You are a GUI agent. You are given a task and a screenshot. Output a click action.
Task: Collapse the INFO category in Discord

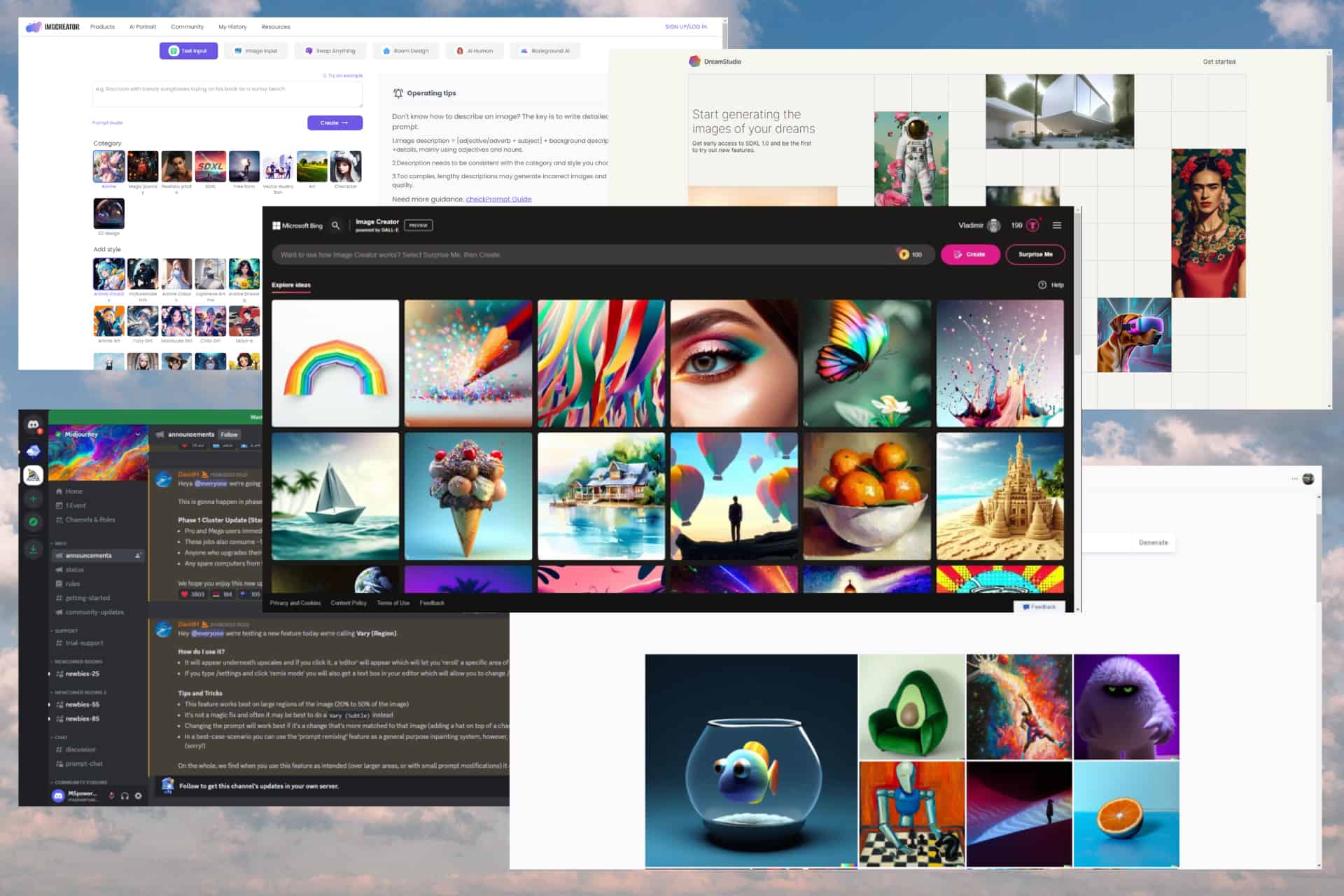59,543
